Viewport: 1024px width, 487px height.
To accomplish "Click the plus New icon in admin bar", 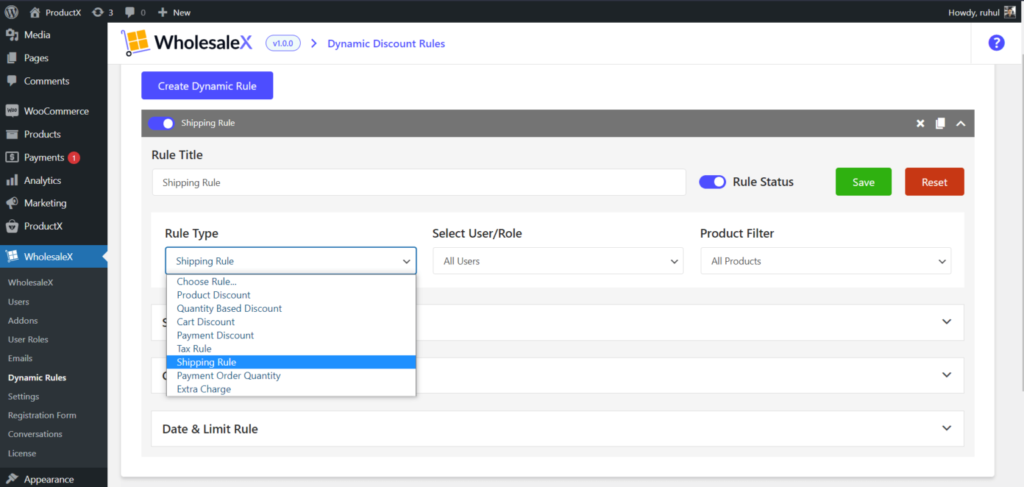I will (163, 12).
